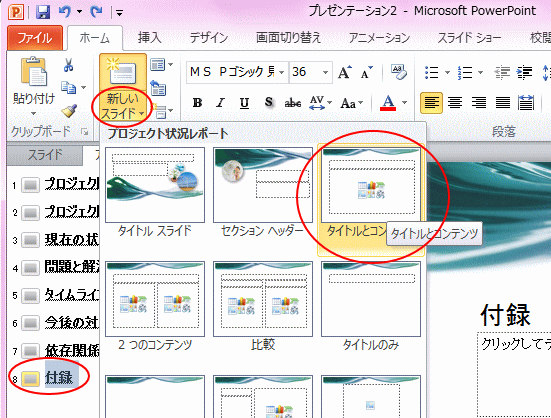
Task: Click the Undo arrow icon
Action: click(65, 12)
